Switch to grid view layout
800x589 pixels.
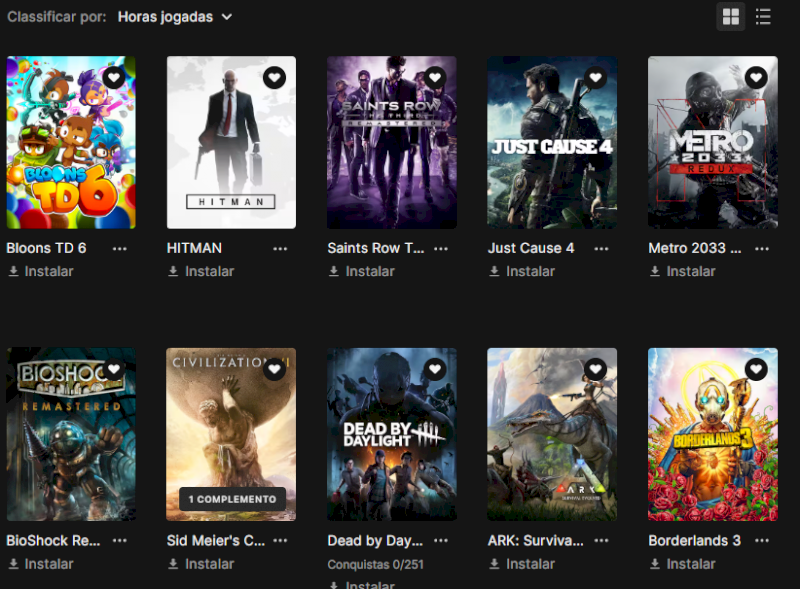731,17
